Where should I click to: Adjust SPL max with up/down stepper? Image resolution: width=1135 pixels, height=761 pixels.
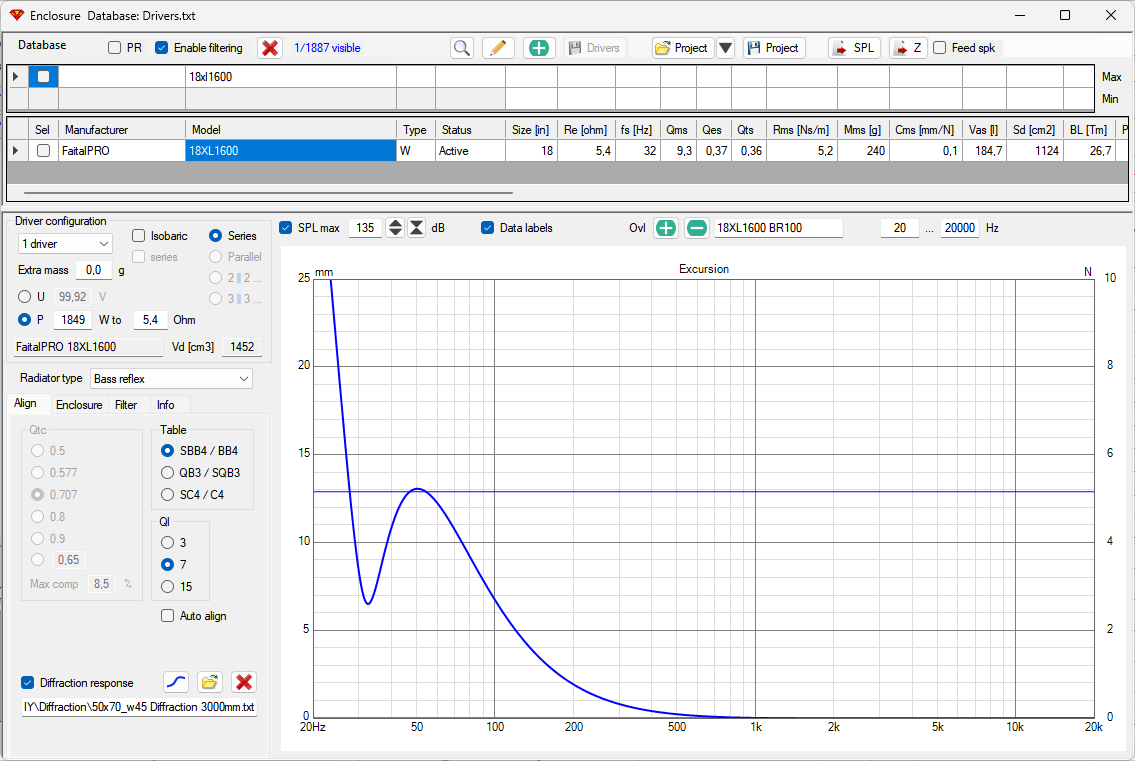point(395,228)
